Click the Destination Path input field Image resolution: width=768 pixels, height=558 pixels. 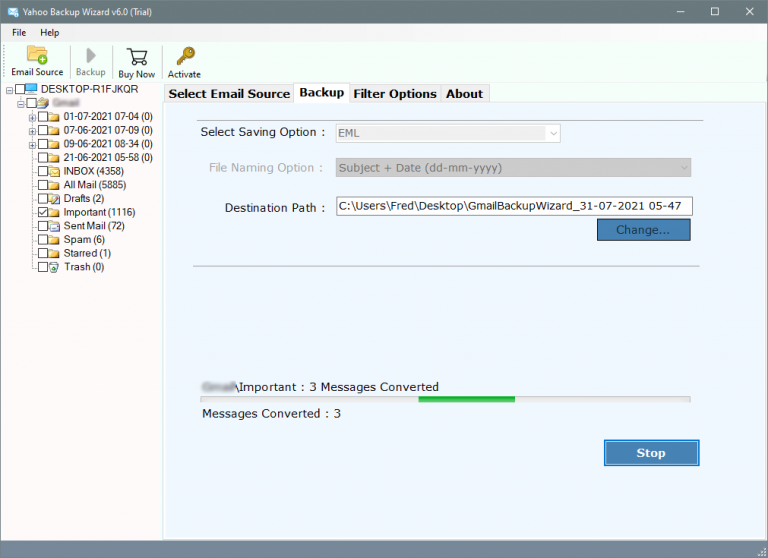(514, 206)
